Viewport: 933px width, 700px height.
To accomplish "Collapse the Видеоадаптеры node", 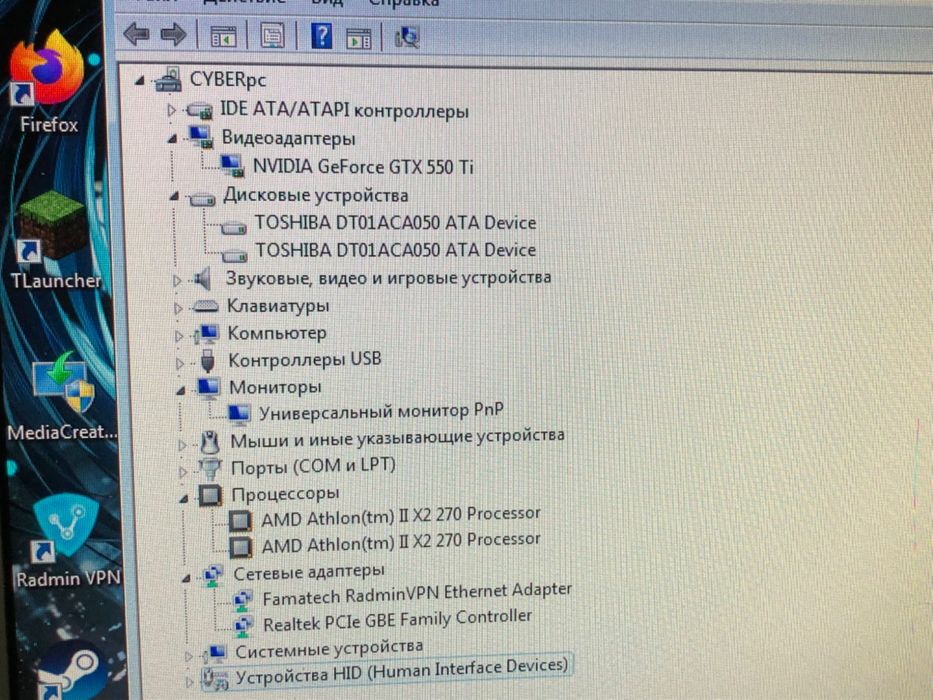I will point(173,139).
